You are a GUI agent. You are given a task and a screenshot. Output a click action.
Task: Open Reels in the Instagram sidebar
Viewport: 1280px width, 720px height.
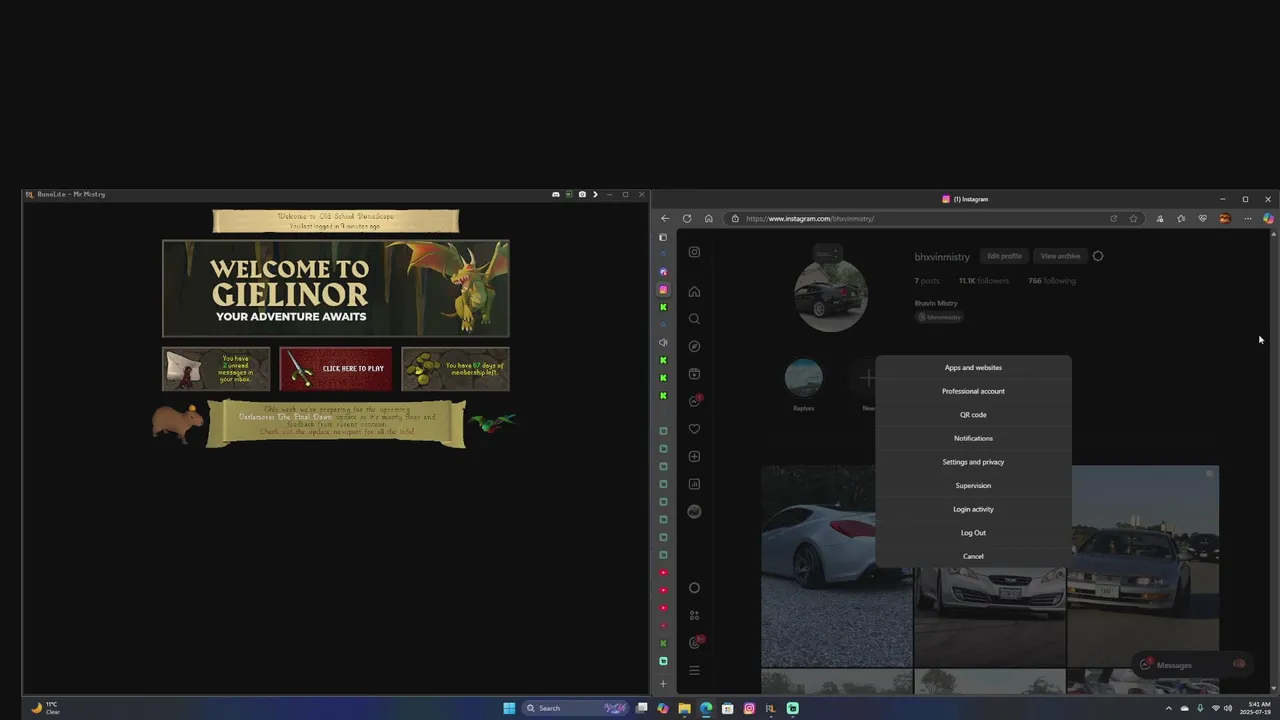tap(694, 374)
